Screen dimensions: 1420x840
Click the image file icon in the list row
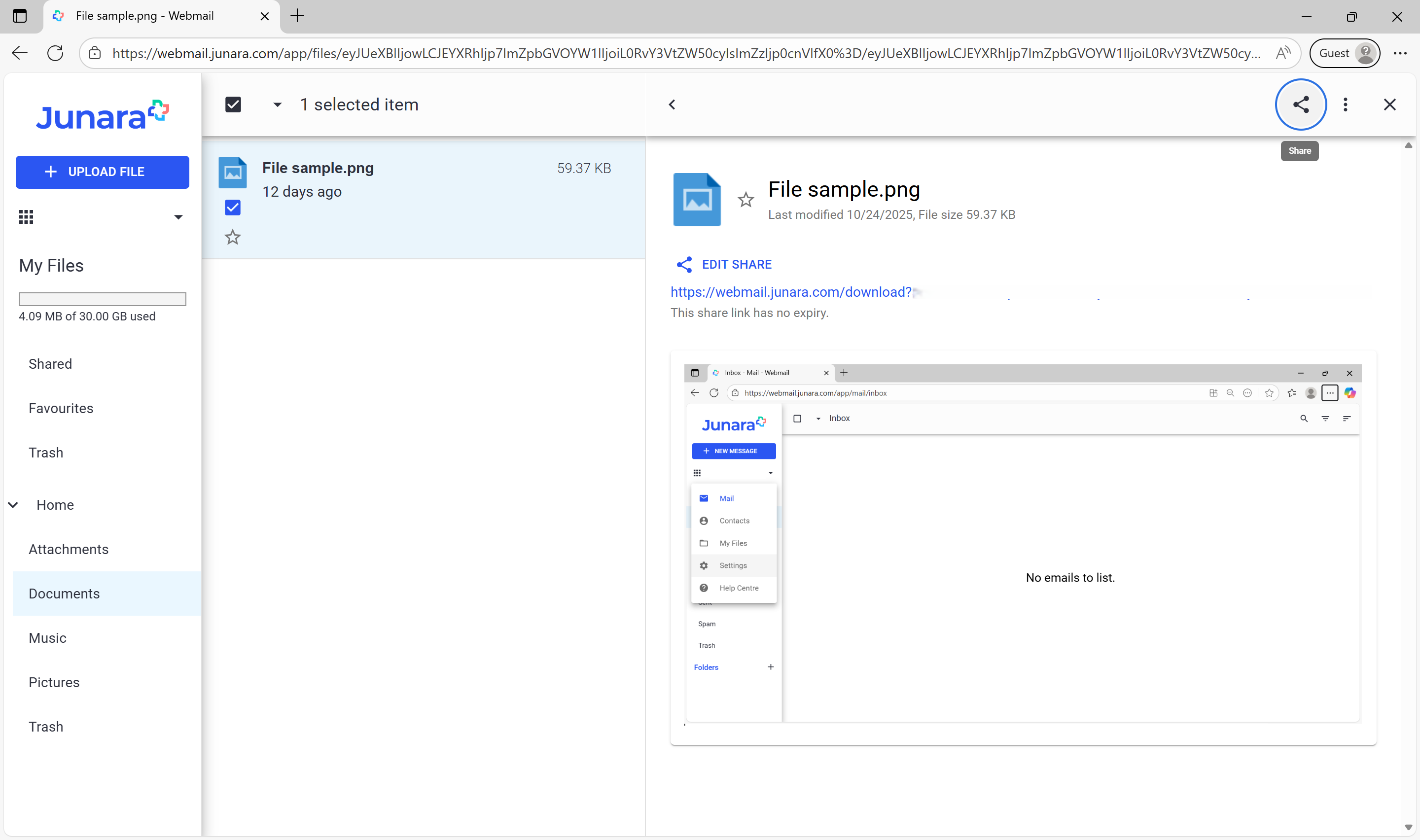pos(233,172)
